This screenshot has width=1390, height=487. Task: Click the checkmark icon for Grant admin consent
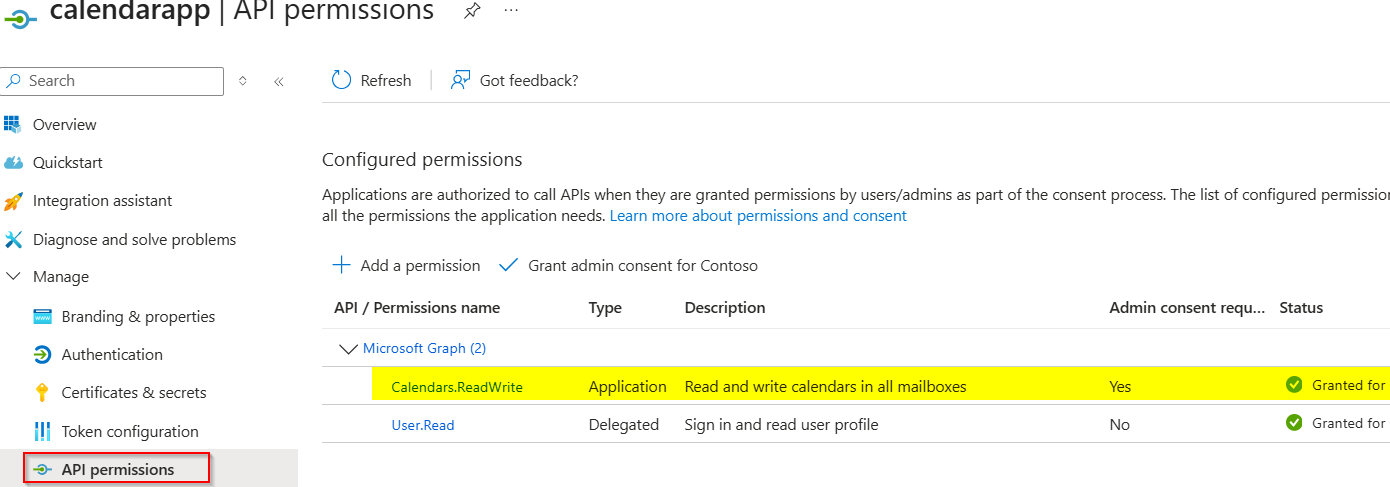tap(508, 265)
